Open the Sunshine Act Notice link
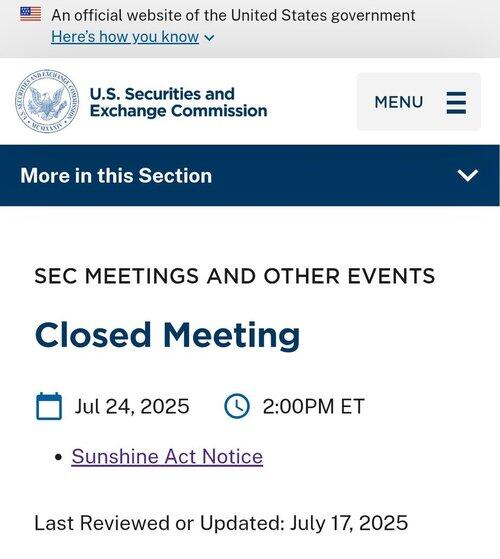The width and height of the screenshot is (500, 559). tap(167, 456)
